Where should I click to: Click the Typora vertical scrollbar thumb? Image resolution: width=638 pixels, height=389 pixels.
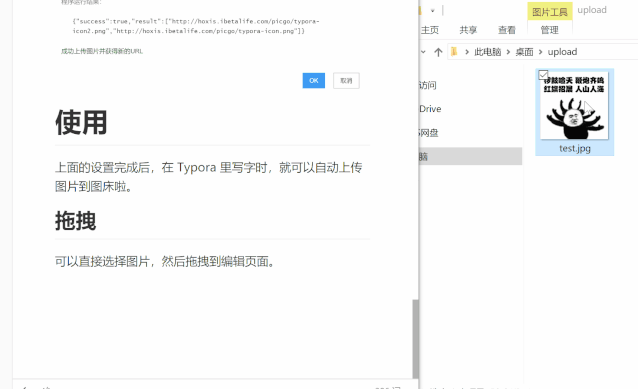tap(415, 339)
